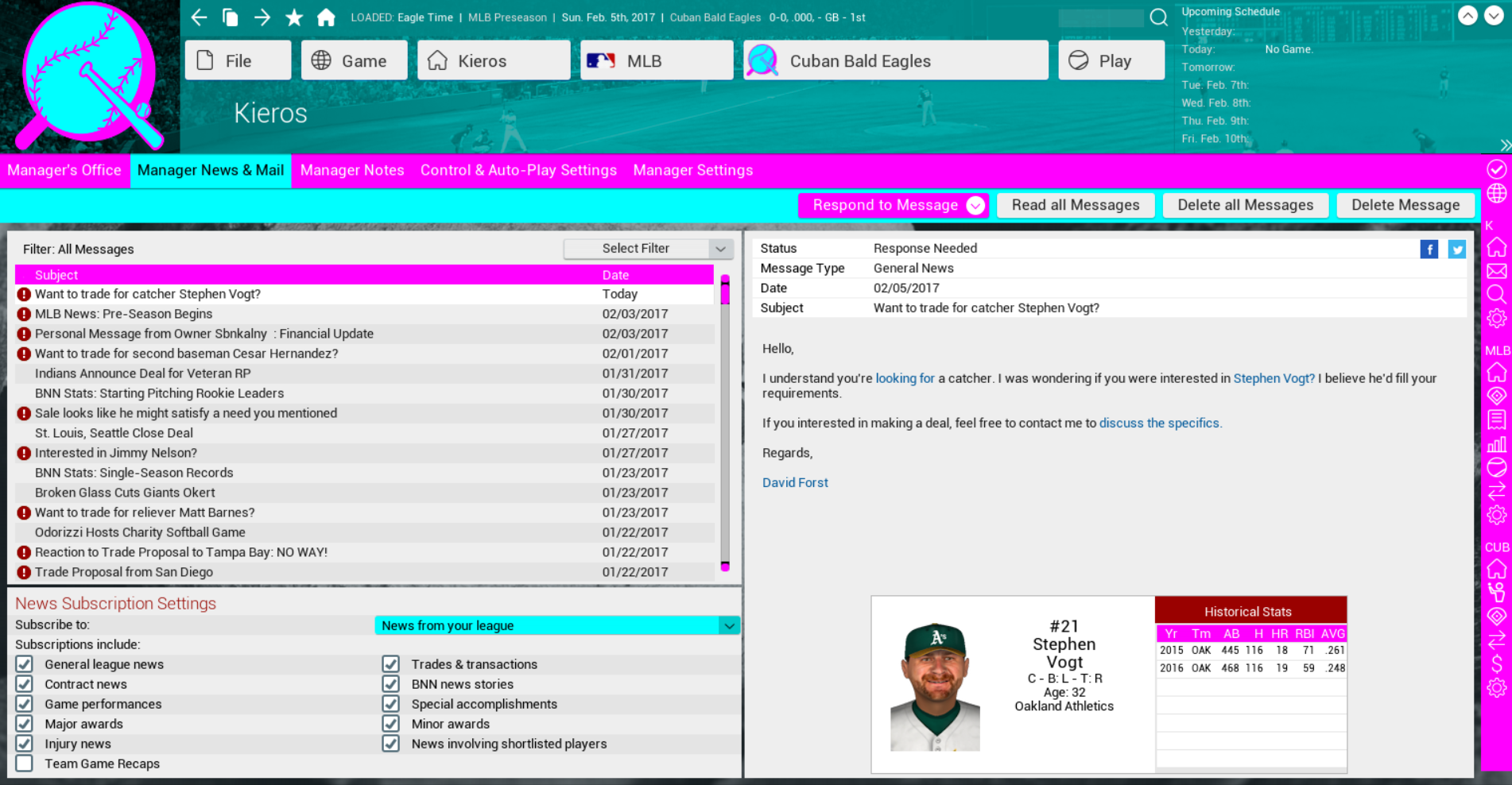Toggle General league news checkbox

pyautogui.click(x=25, y=664)
